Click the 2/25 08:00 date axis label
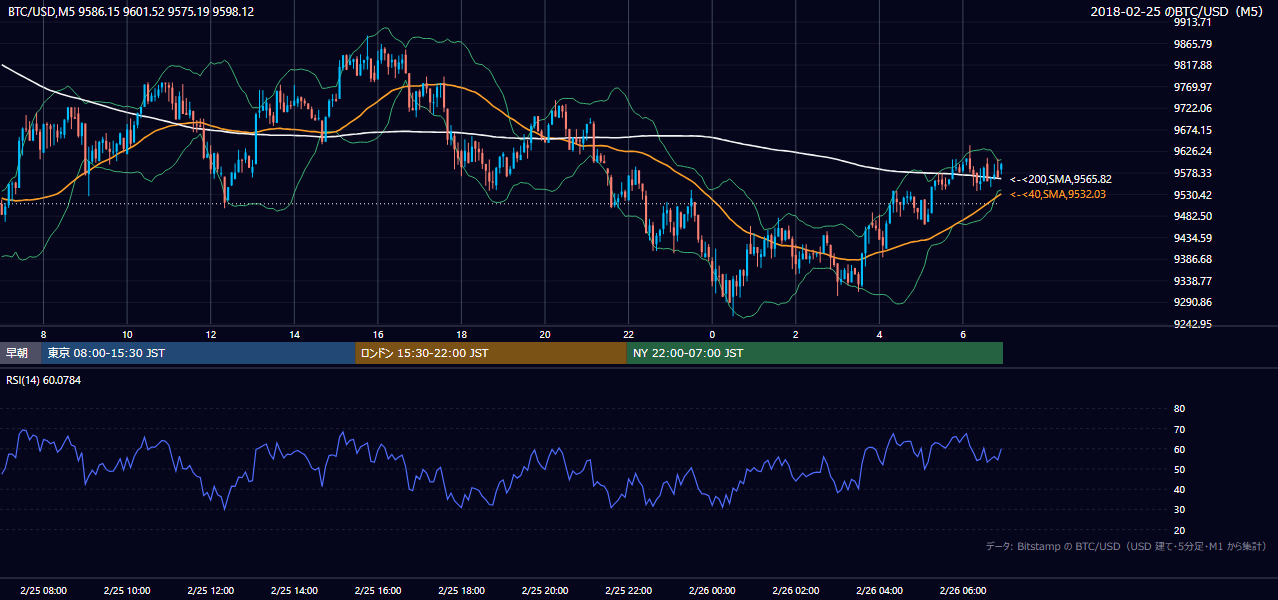The height and width of the screenshot is (600, 1278). [x=43, y=591]
